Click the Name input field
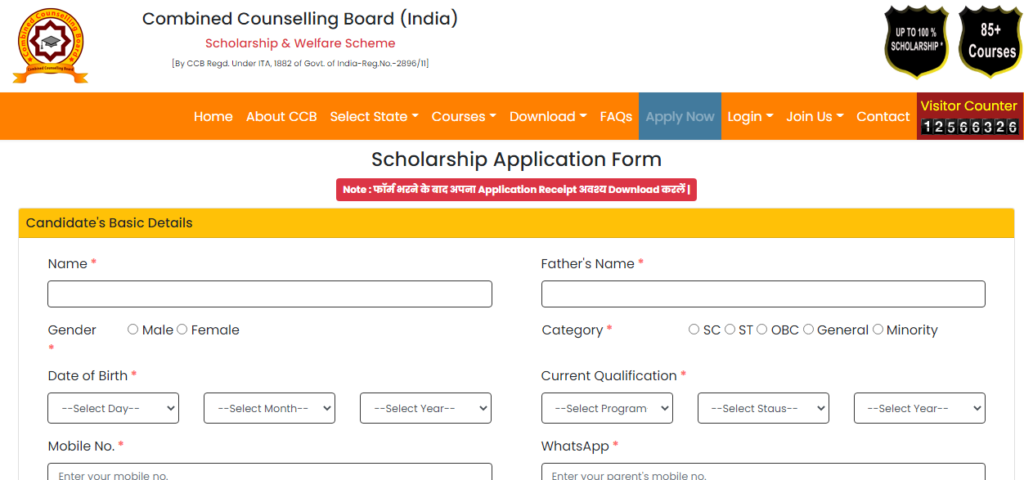 click(x=270, y=294)
